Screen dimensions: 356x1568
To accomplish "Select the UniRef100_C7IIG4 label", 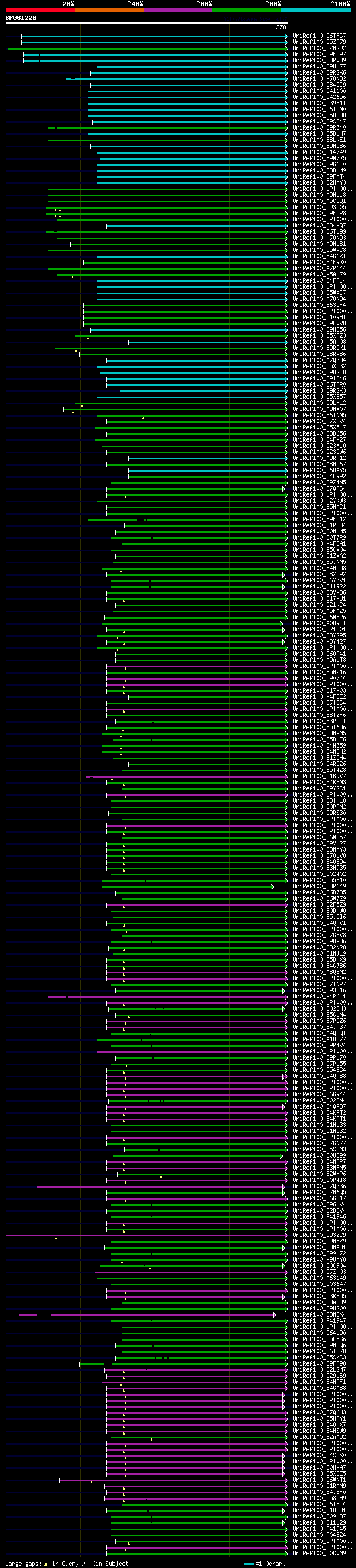I will (x=319, y=703).
